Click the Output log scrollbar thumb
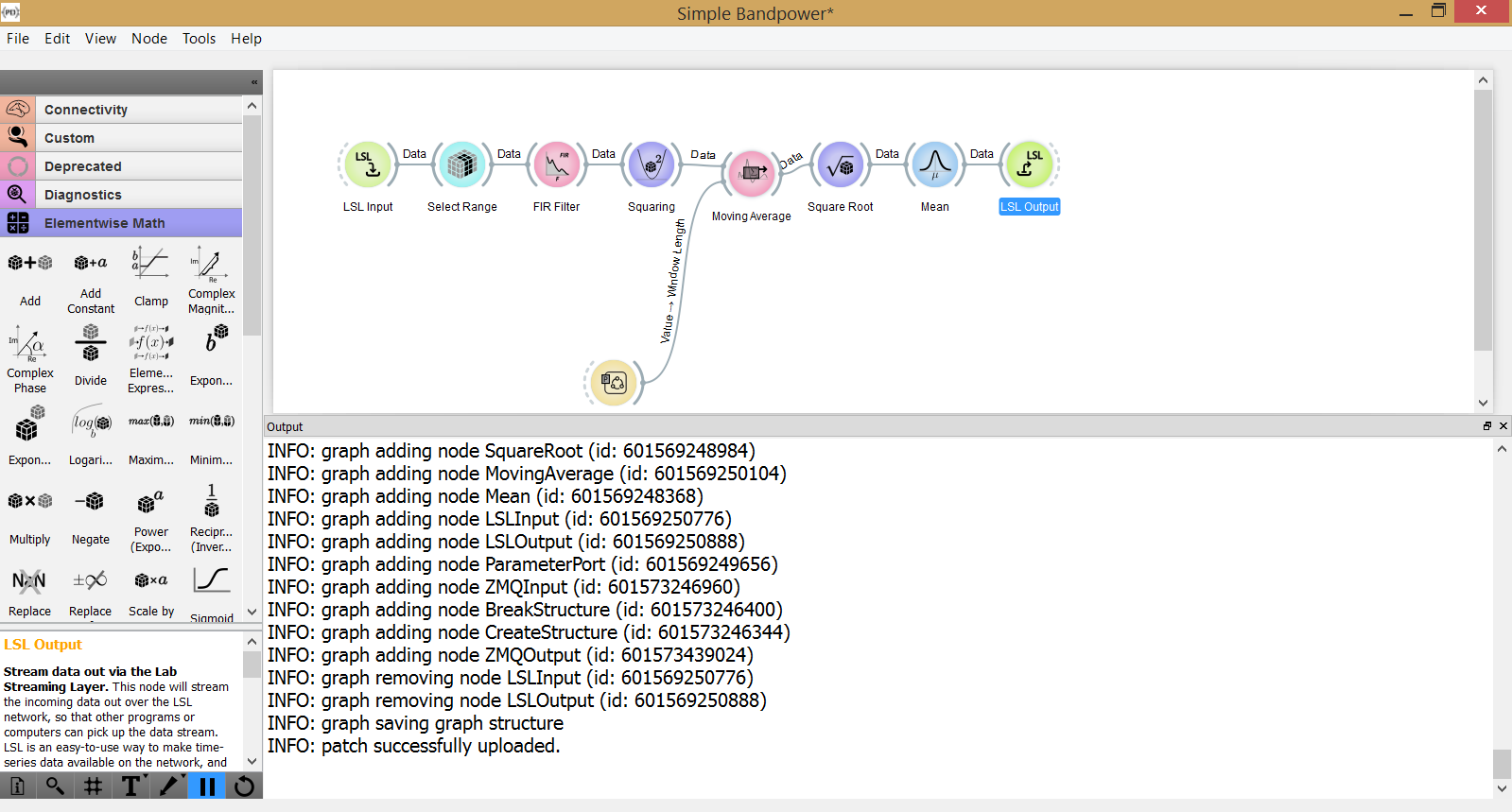1512x812 pixels. tap(1502, 764)
